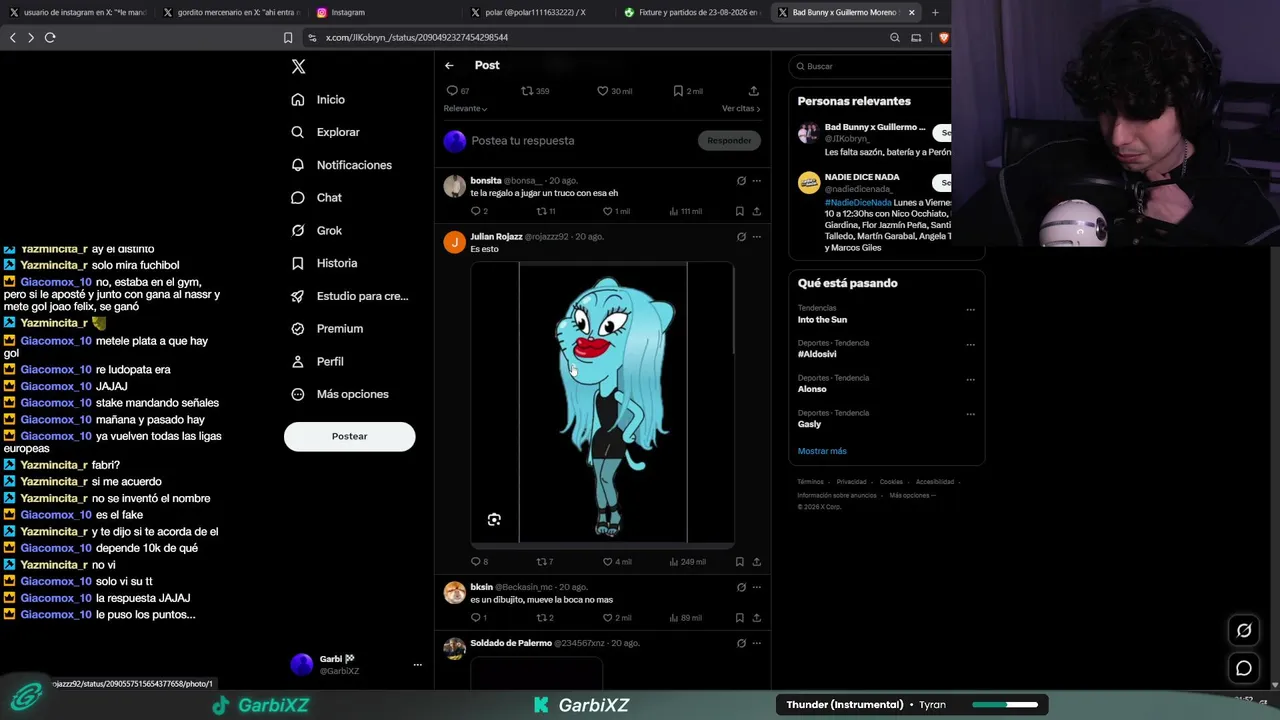Open more options on bksin's reply

tap(756, 587)
